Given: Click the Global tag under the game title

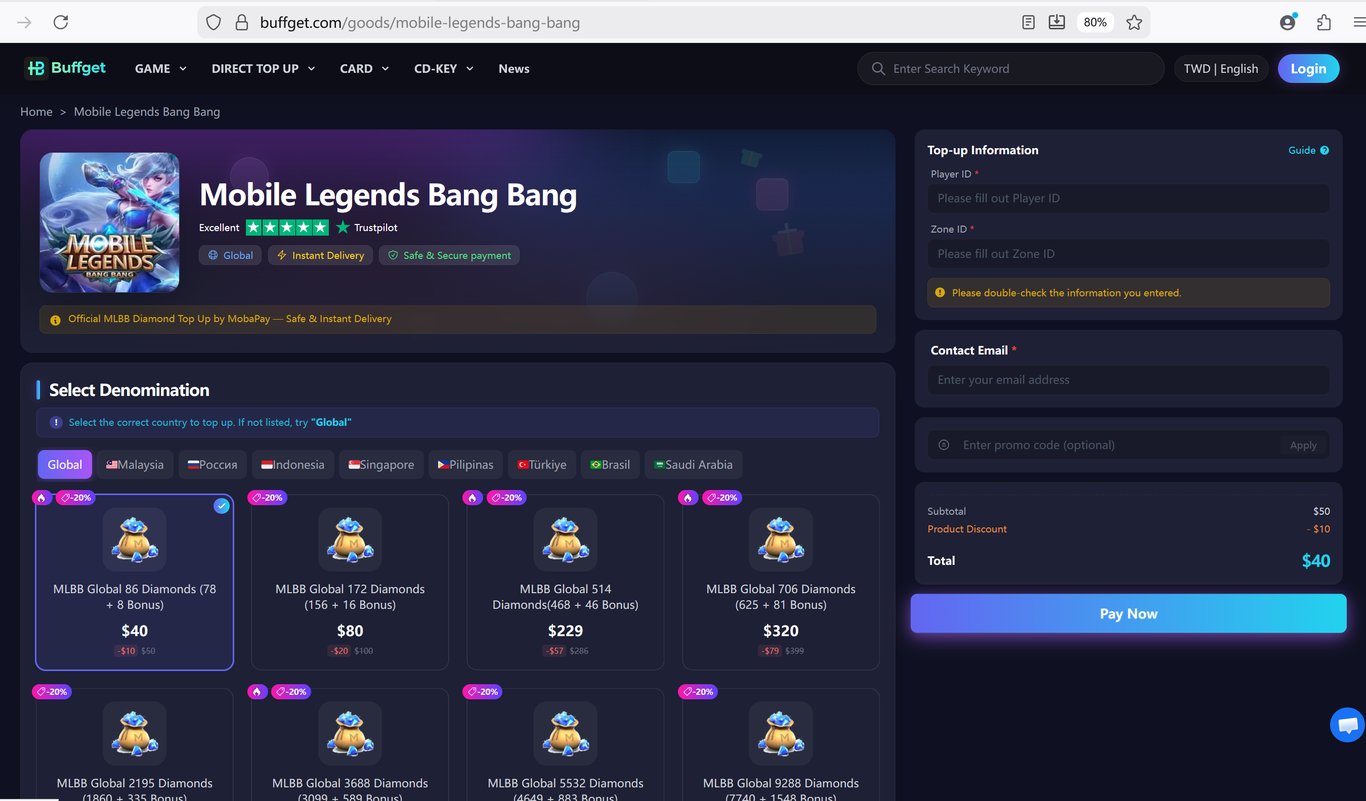Looking at the screenshot, I should point(230,255).
